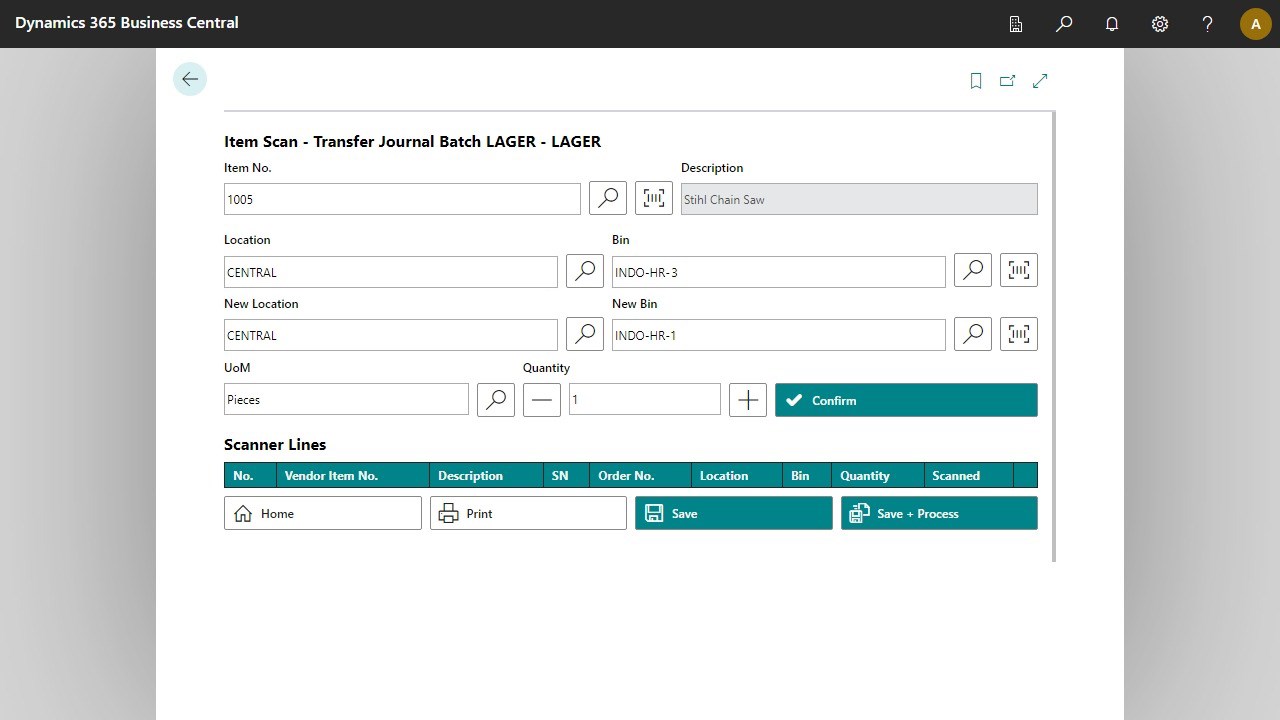Open the Tell Me search magnifier

click(x=1063, y=23)
